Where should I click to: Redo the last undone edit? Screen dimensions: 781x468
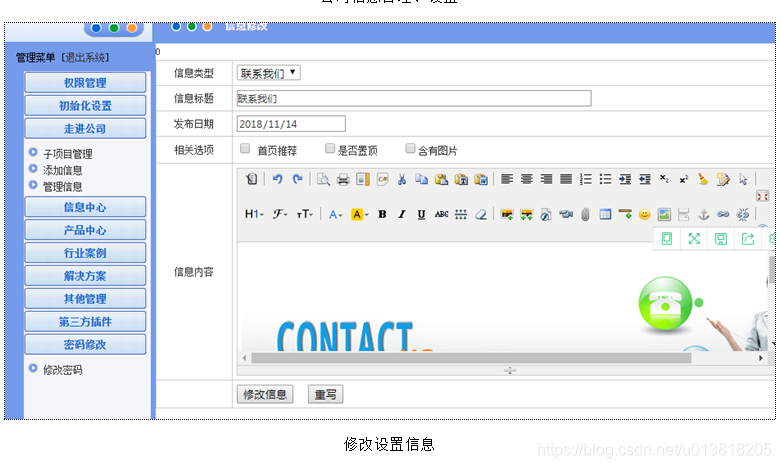tap(297, 179)
